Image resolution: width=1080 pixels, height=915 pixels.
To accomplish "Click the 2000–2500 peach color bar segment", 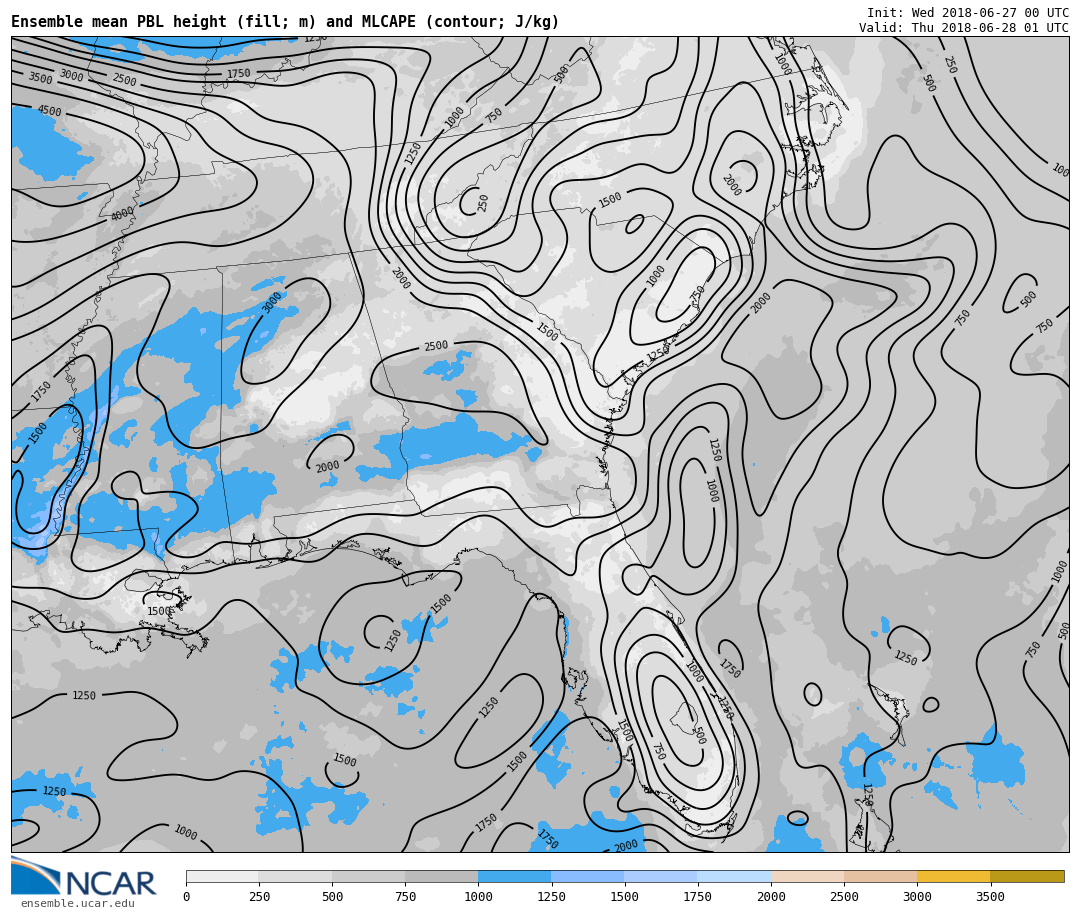I will 807,876.
